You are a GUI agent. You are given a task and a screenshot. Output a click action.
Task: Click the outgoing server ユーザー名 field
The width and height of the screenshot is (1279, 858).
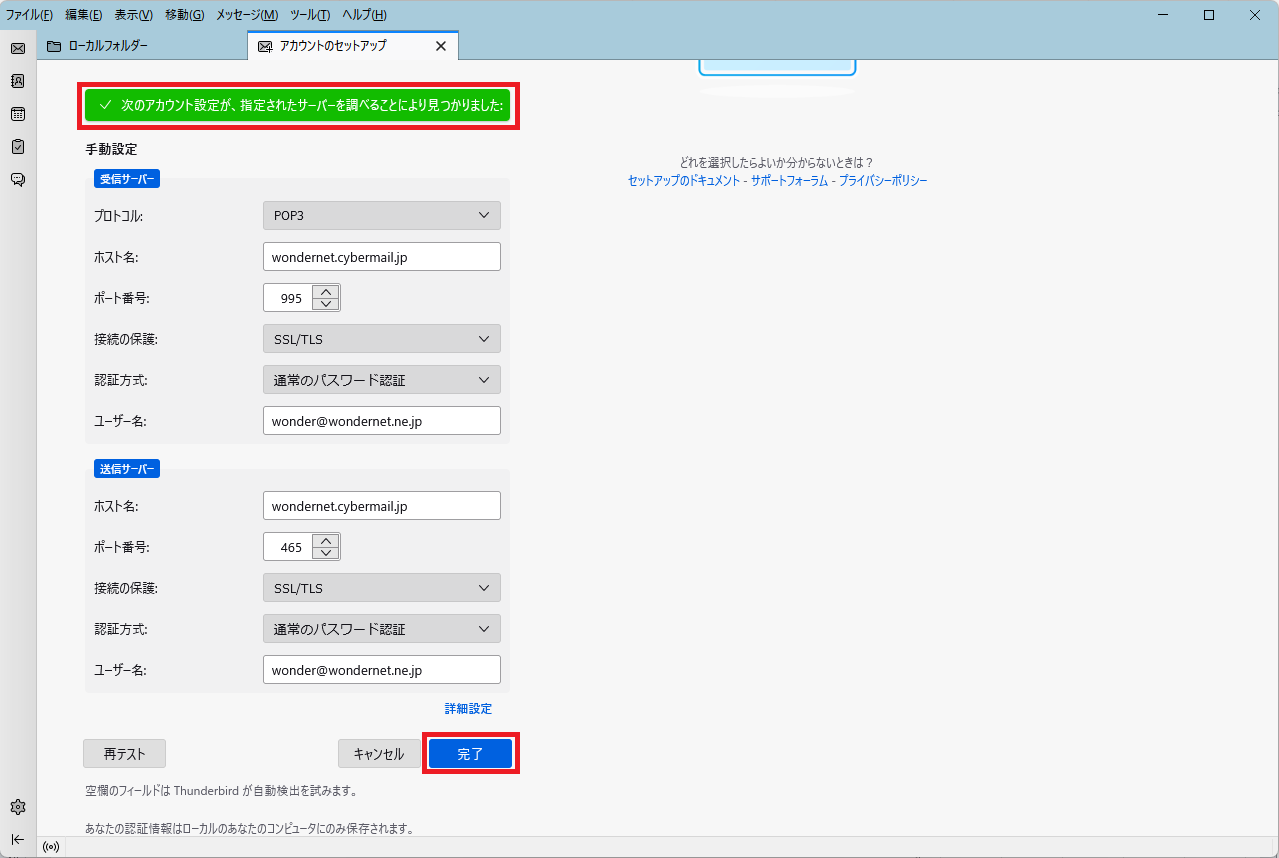pyautogui.click(x=382, y=670)
